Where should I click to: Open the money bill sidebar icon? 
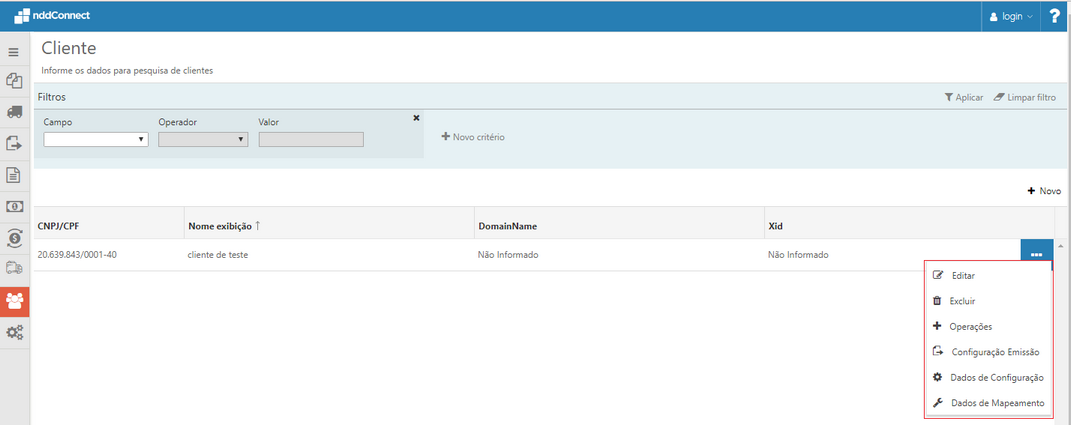point(14,206)
